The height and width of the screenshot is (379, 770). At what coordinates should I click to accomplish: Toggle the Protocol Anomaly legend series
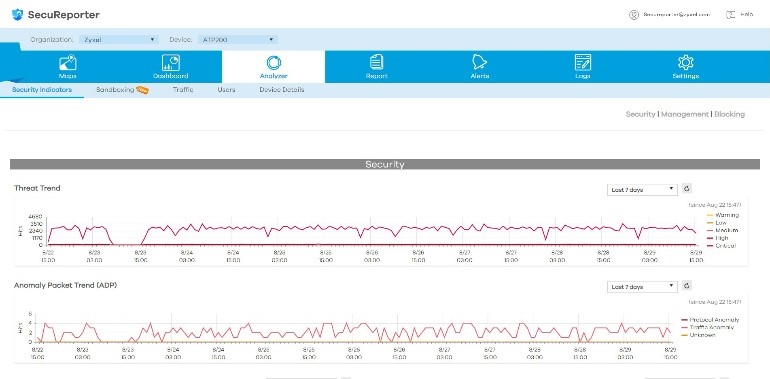(x=710, y=320)
